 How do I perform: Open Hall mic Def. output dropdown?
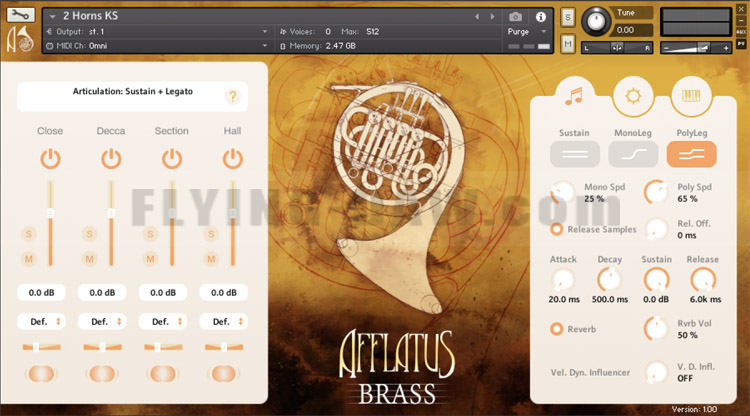224,322
